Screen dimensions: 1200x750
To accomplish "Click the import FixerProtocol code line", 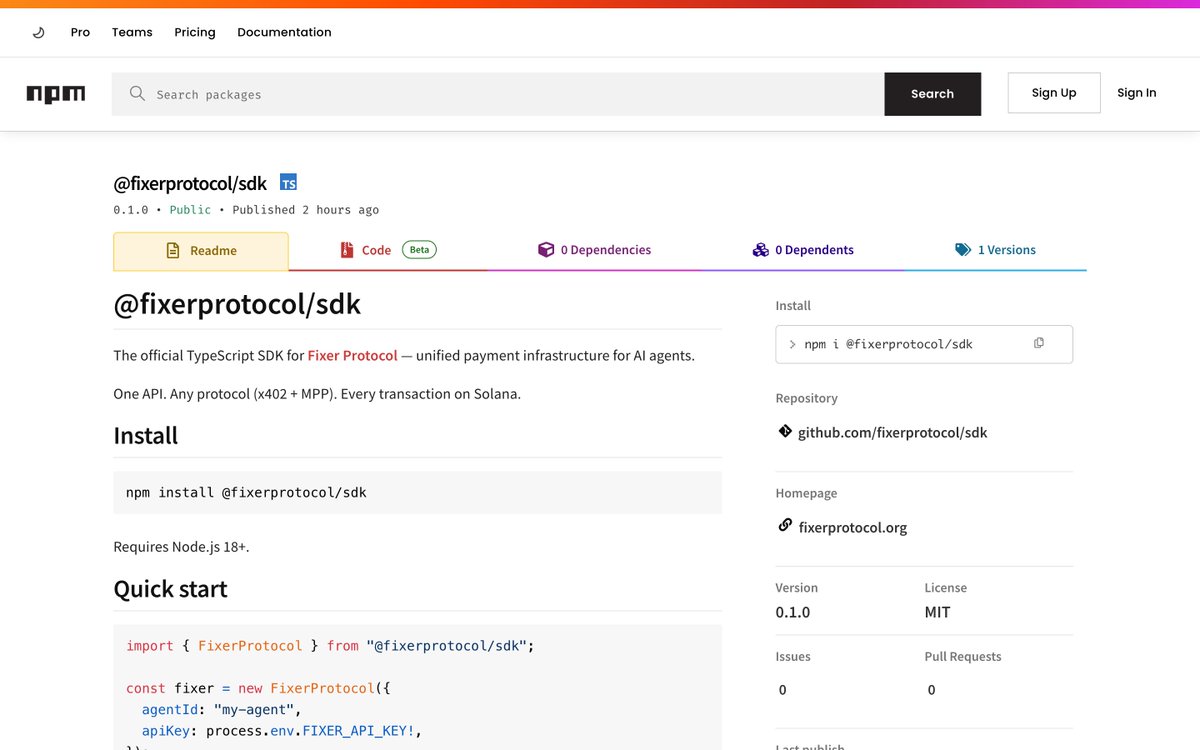I will [x=331, y=646].
